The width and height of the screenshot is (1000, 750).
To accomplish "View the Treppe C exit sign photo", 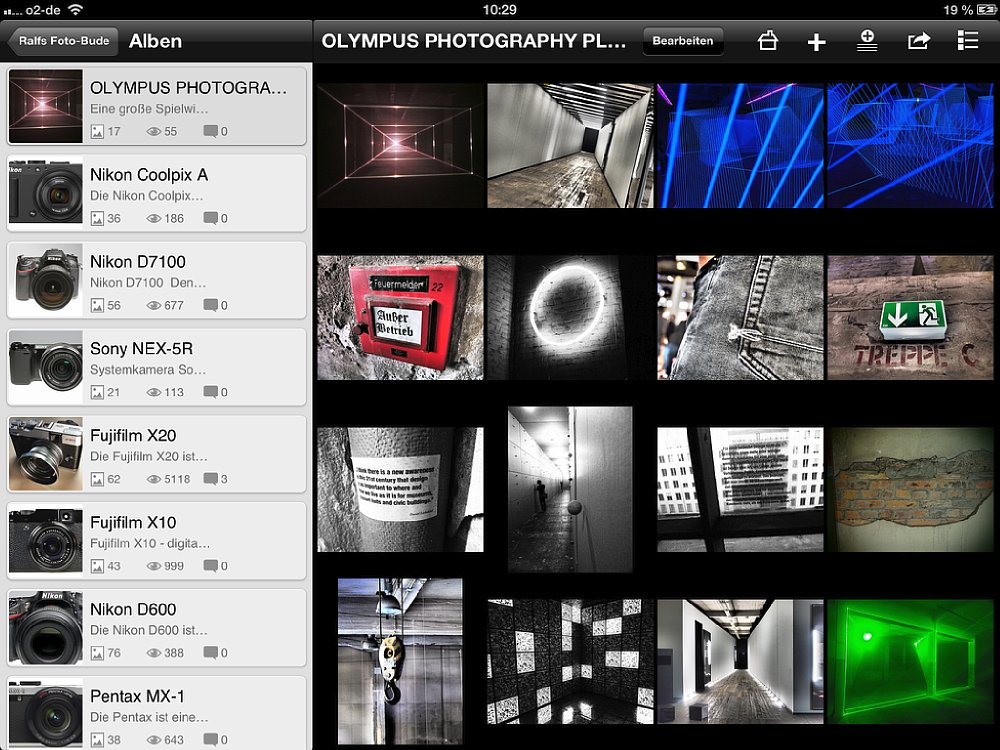I will [x=910, y=317].
